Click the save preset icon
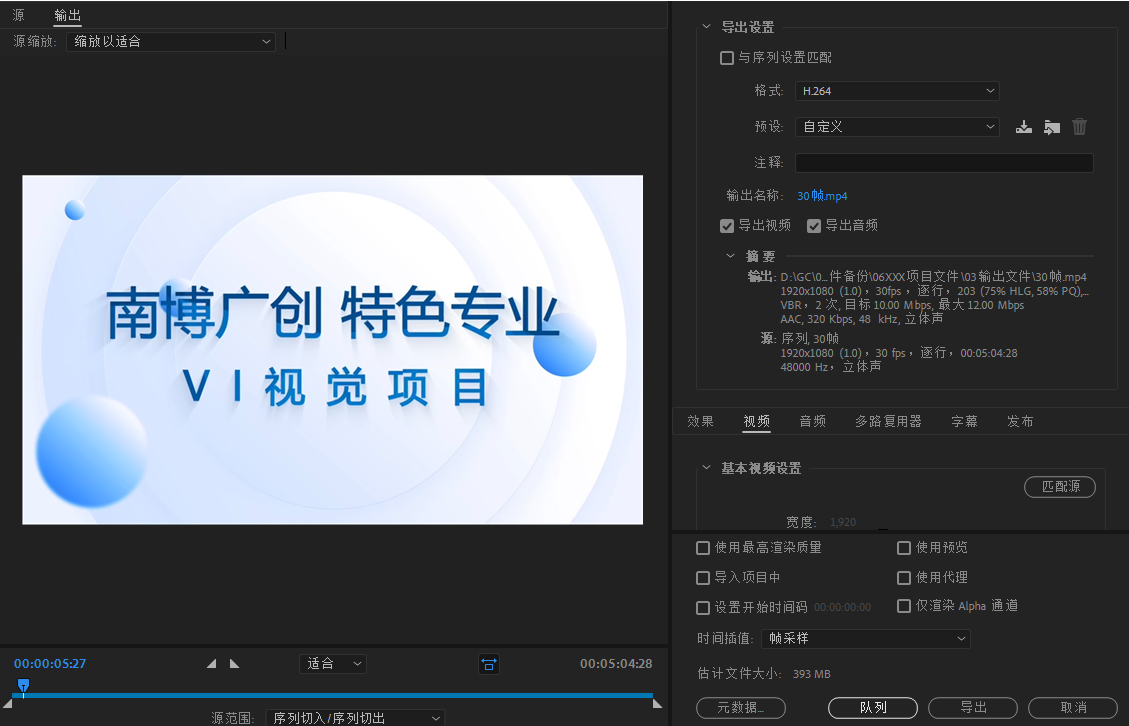Image resolution: width=1129 pixels, height=726 pixels. pos(1023,127)
